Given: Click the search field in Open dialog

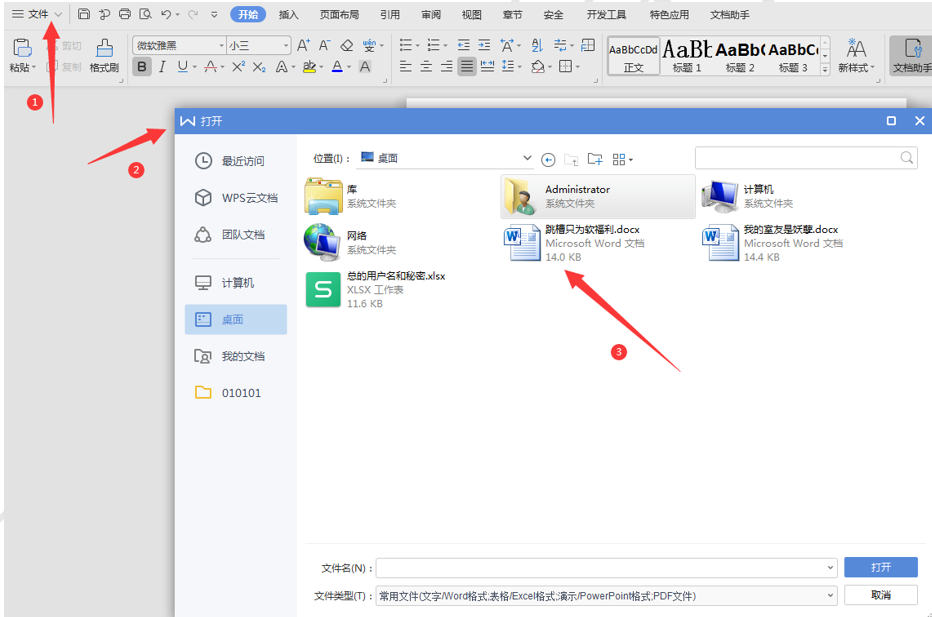Looking at the screenshot, I should click(805, 158).
